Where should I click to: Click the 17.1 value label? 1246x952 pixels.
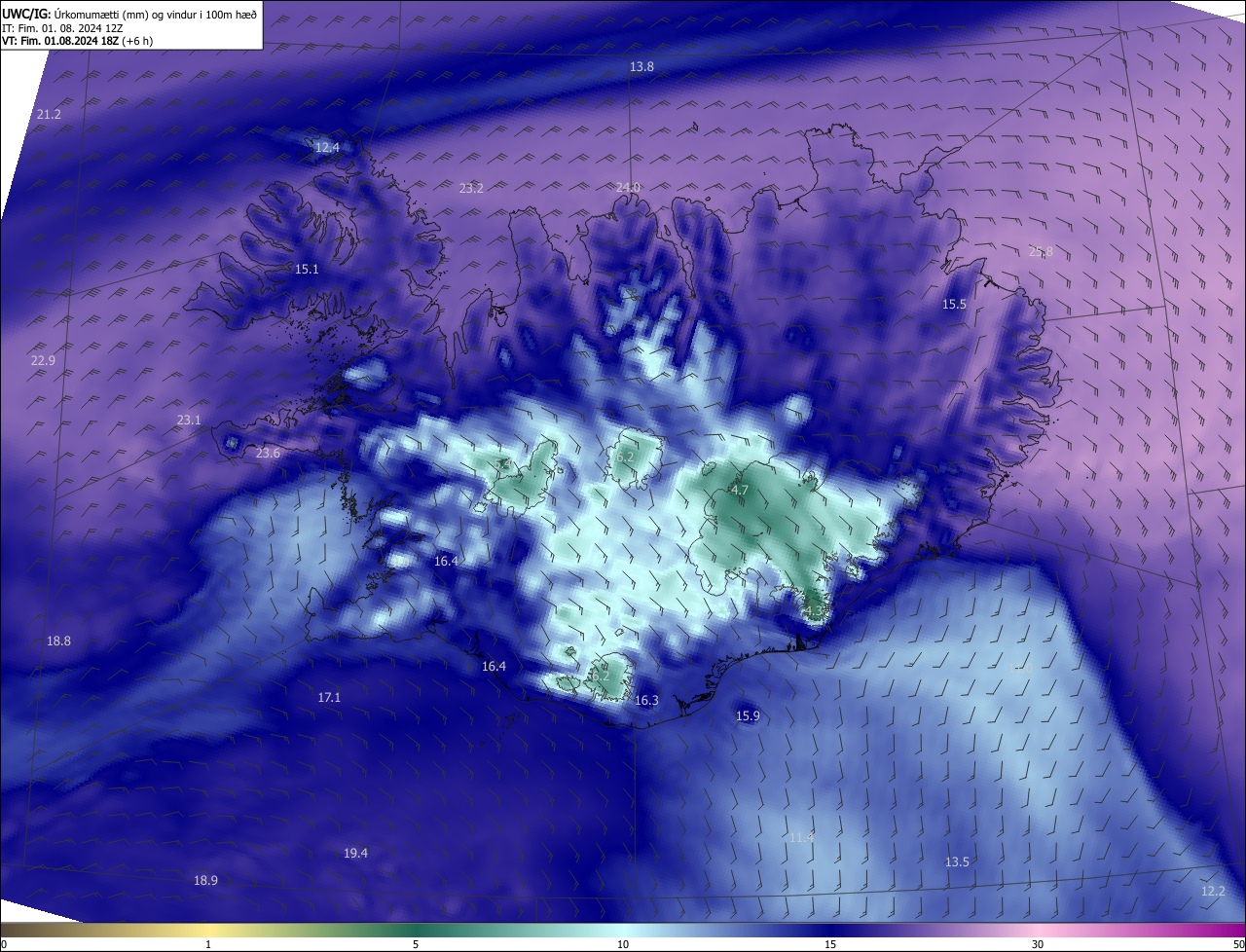click(329, 698)
